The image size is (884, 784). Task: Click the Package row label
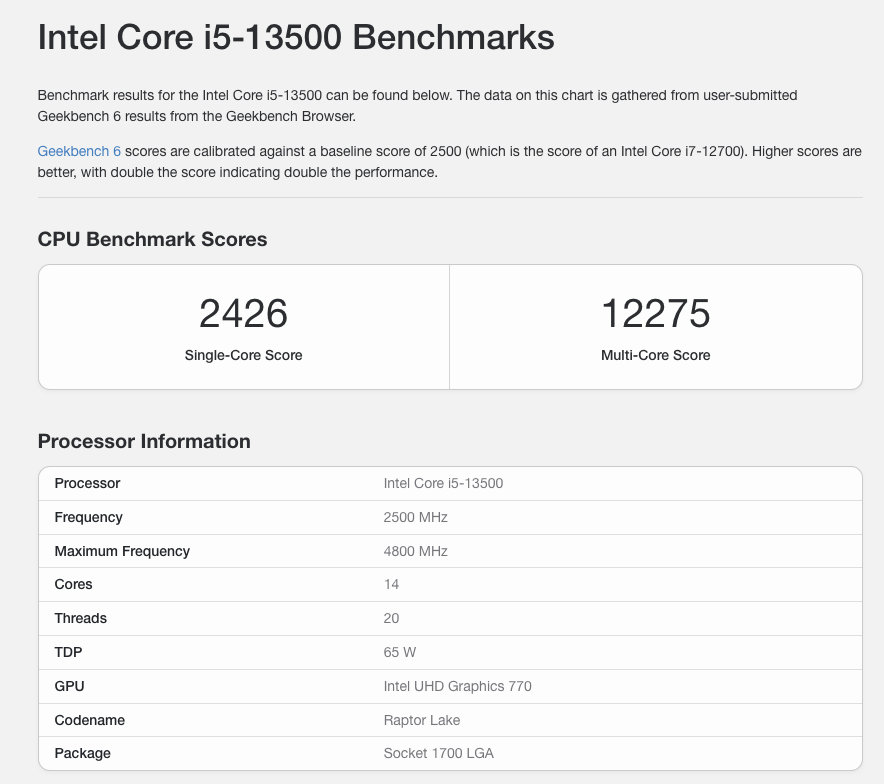pos(82,754)
